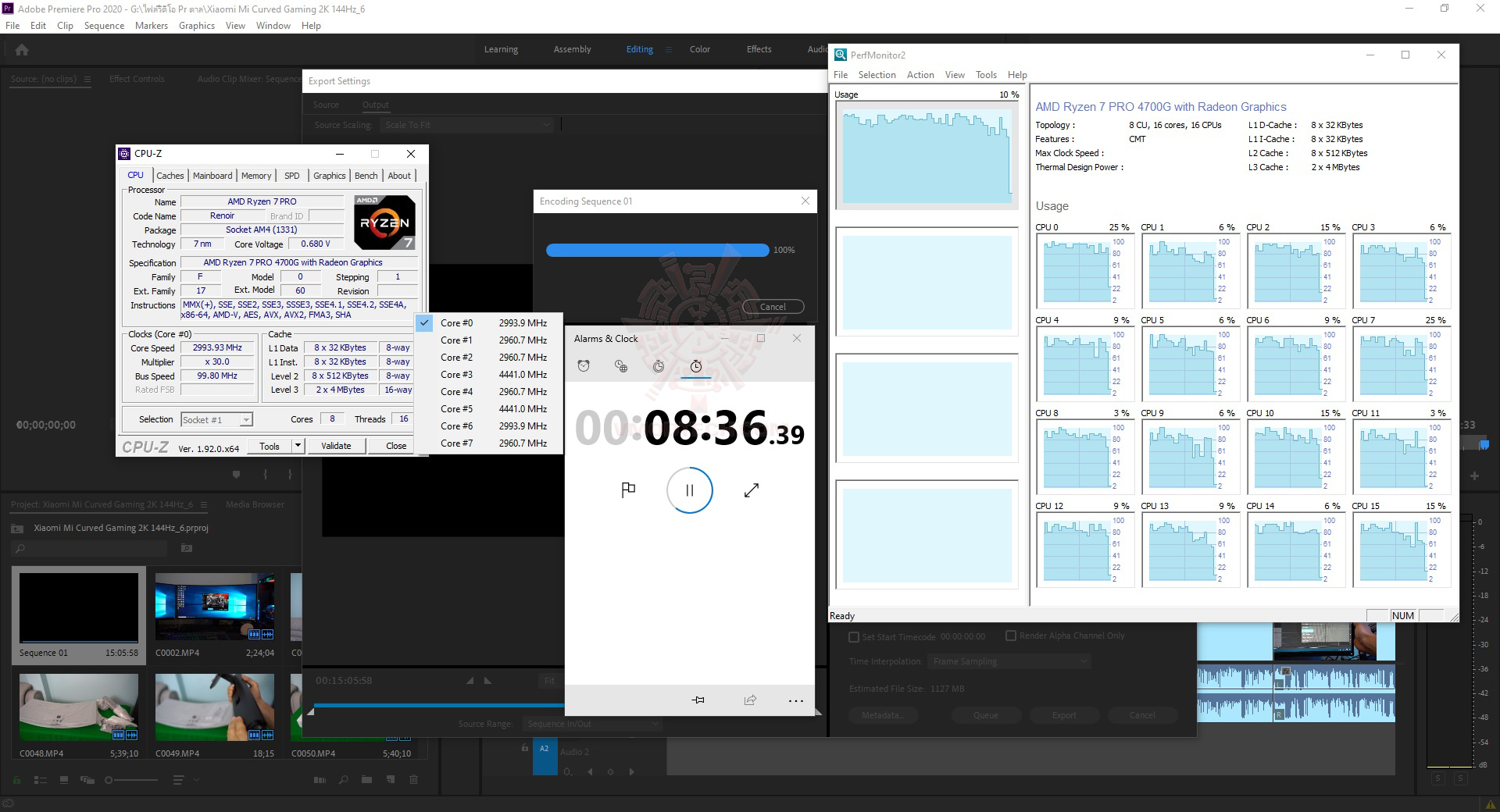Open the Media Browser panel tab

tap(255, 504)
